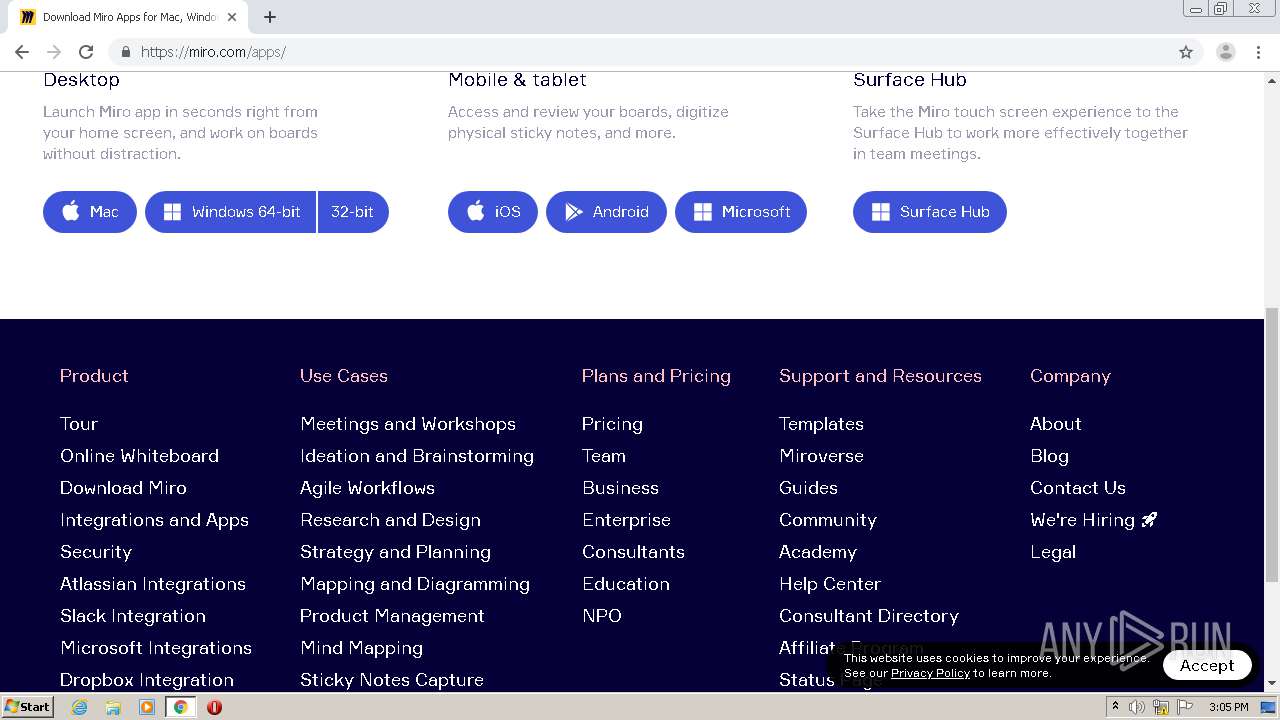Open a new browser tab
This screenshot has width=1280, height=720.
point(270,17)
